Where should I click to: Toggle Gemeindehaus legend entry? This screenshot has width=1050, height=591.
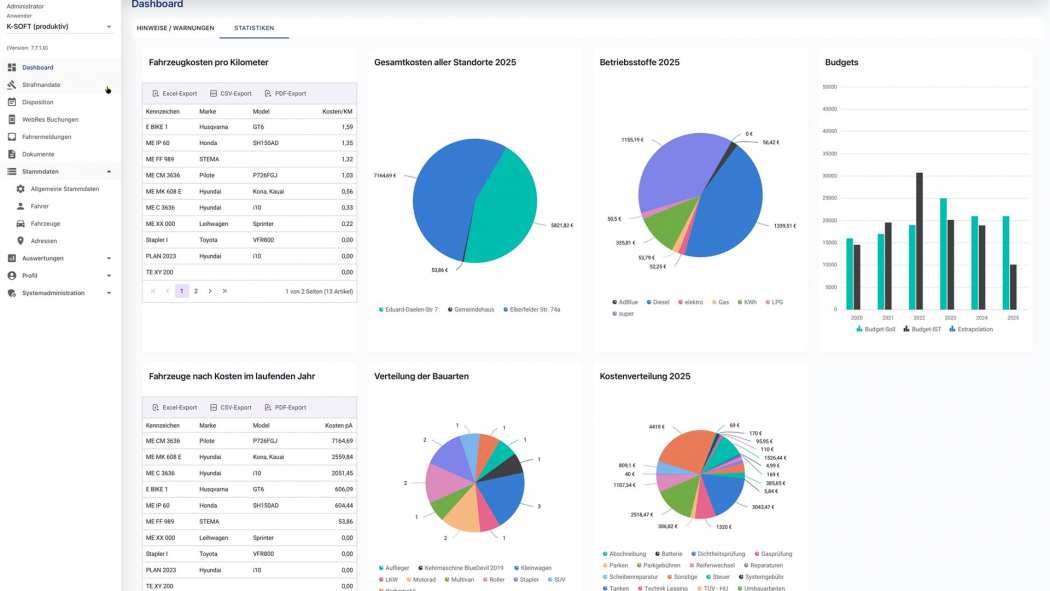471,310
